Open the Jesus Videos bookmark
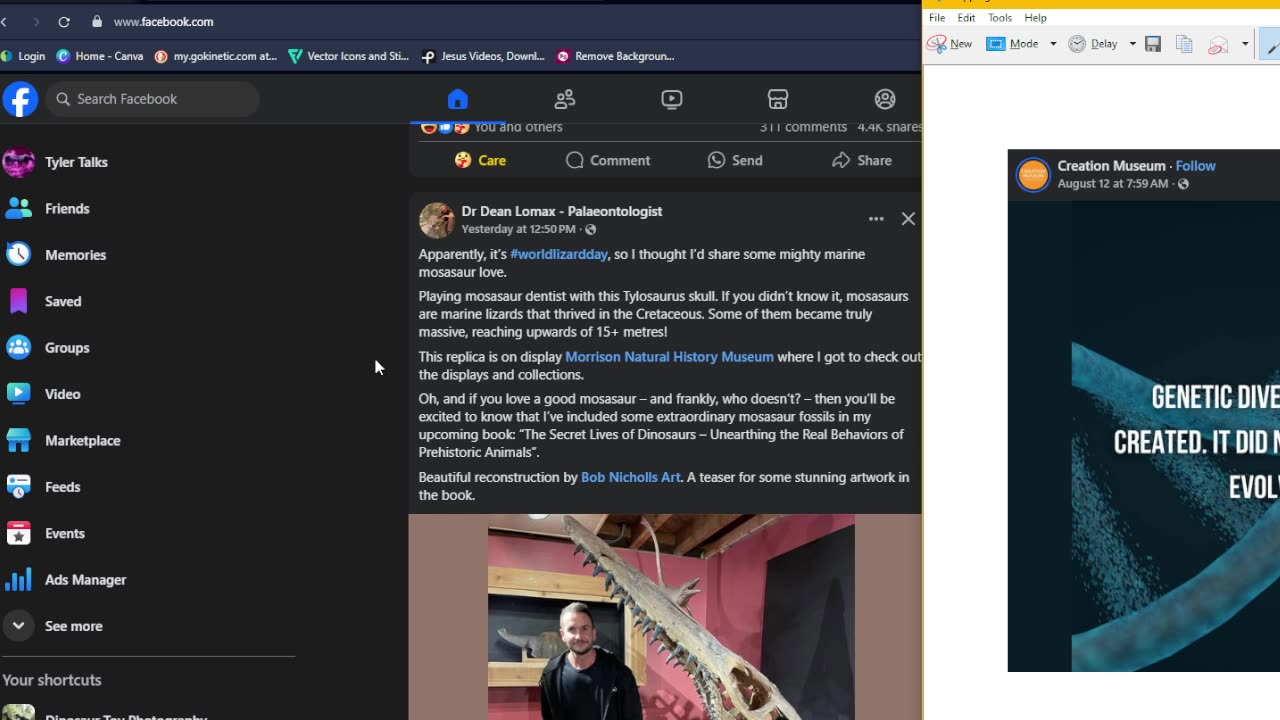This screenshot has width=1280, height=720. coord(483,56)
